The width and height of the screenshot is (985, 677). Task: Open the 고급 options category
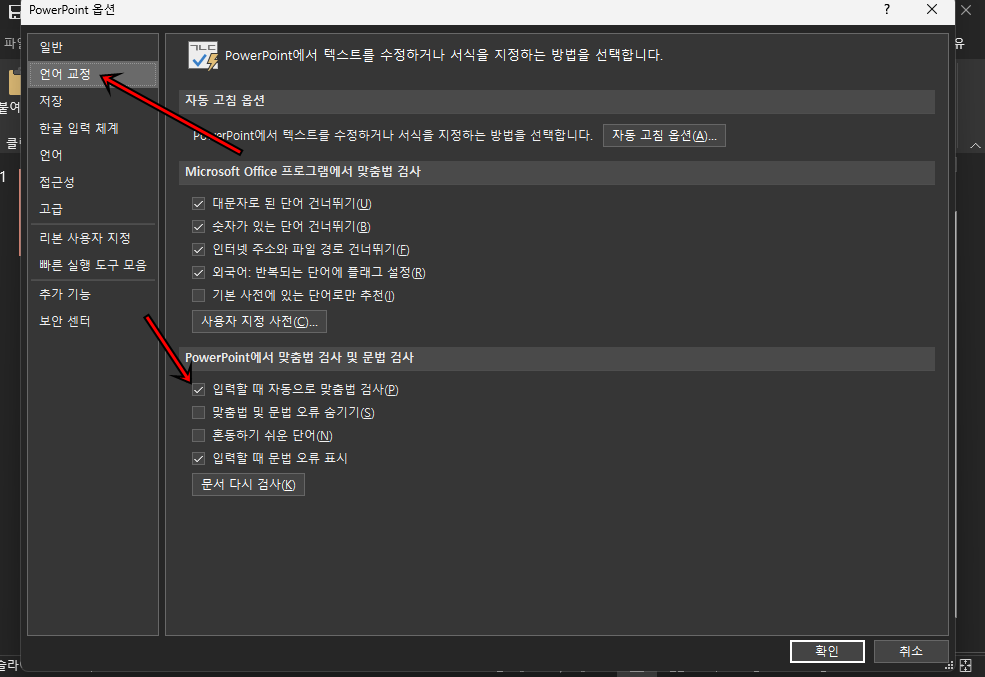tap(92, 209)
